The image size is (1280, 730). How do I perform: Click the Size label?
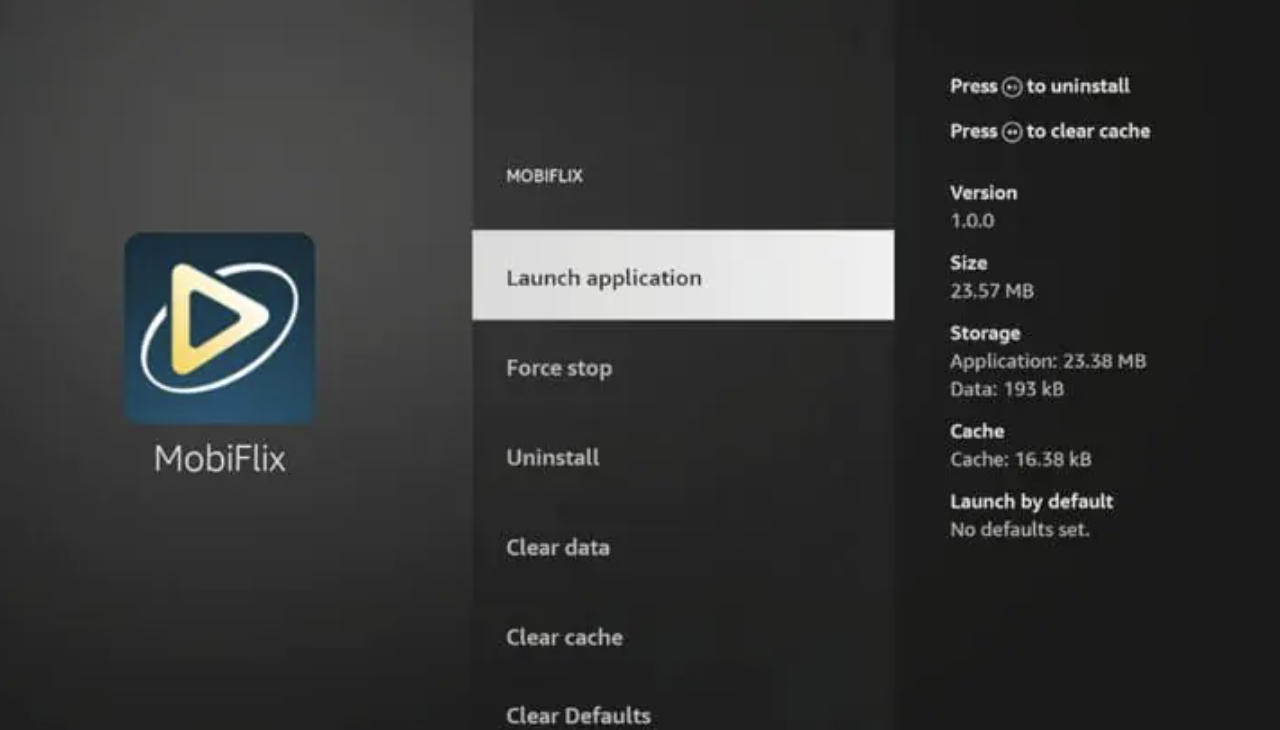[x=968, y=263]
